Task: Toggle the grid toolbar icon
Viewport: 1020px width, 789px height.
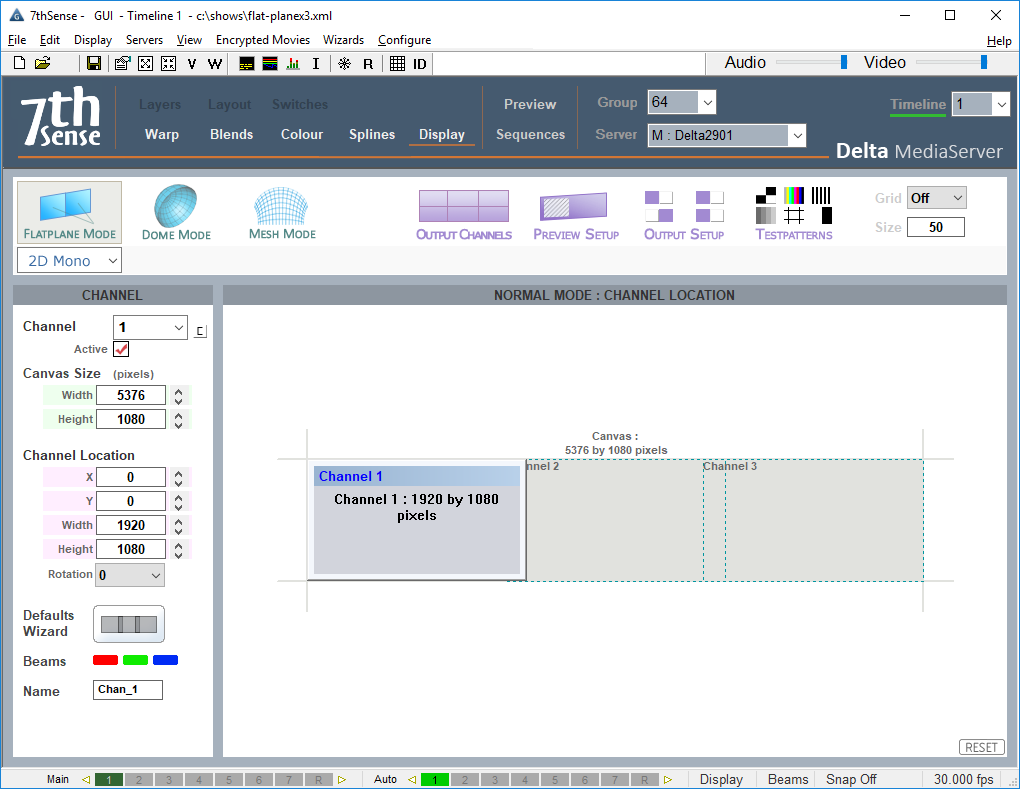Action: pos(397,64)
